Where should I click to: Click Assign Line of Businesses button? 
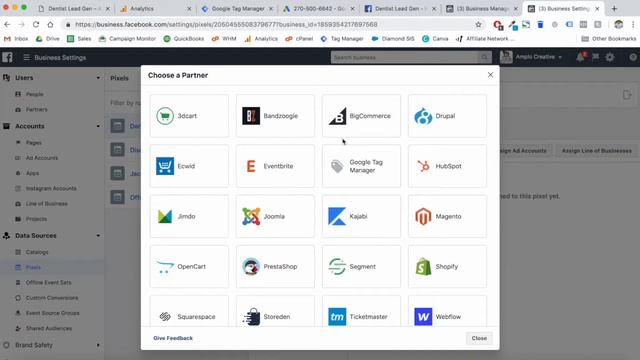(x=596, y=151)
